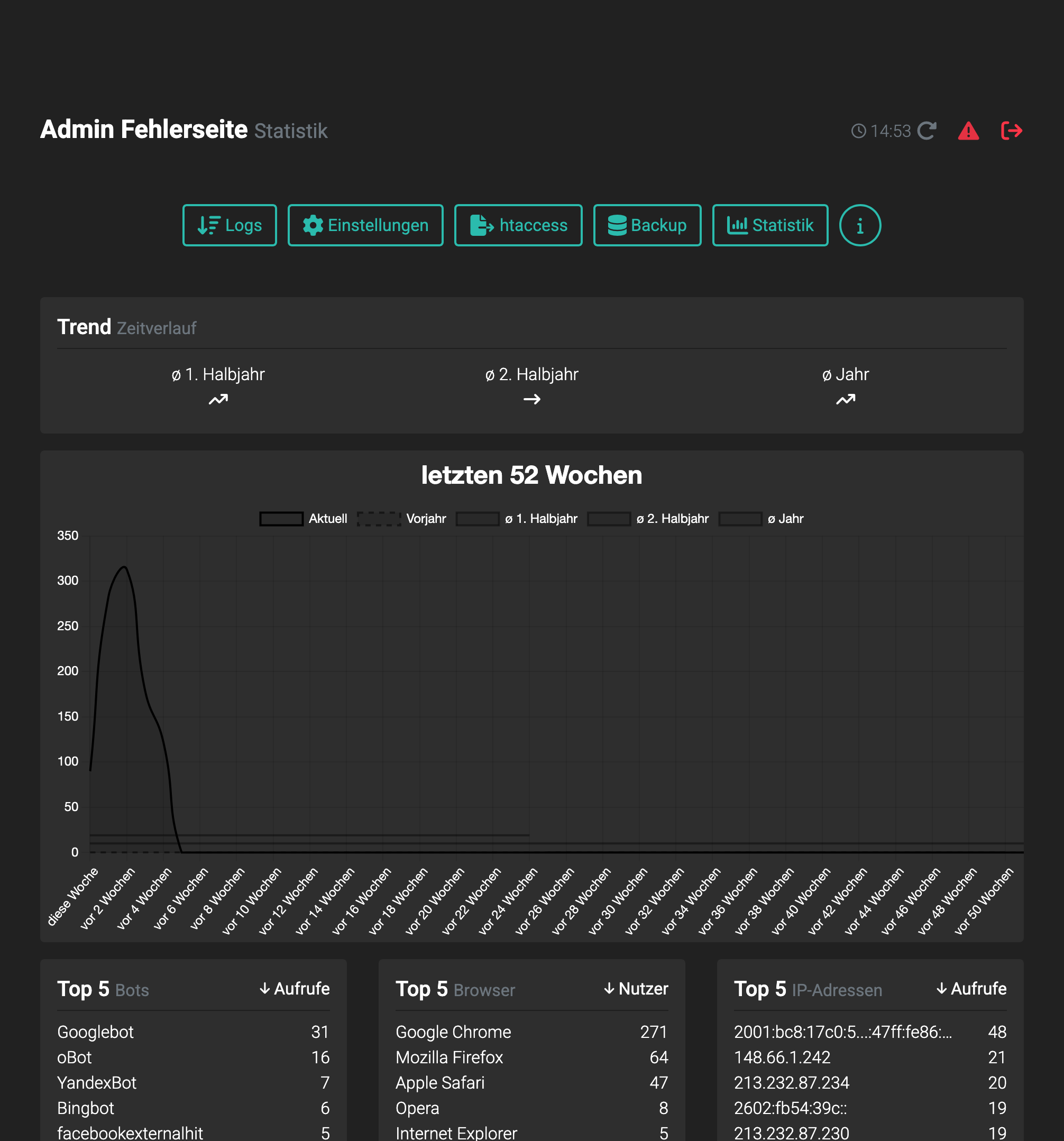Open the round info button
Viewport: 1064px width, 1141px height.
click(x=859, y=226)
